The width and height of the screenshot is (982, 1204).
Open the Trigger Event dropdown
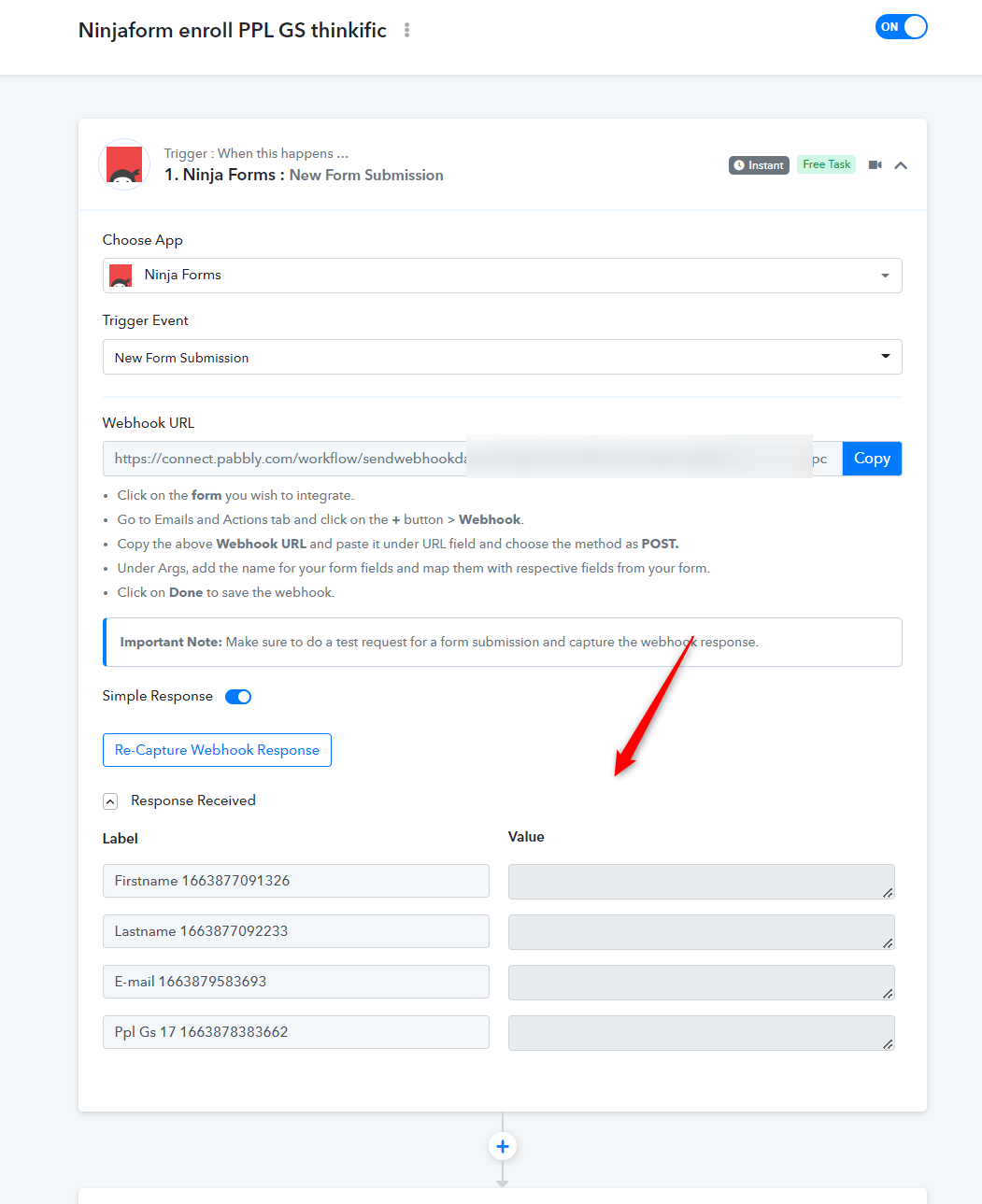click(503, 357)
